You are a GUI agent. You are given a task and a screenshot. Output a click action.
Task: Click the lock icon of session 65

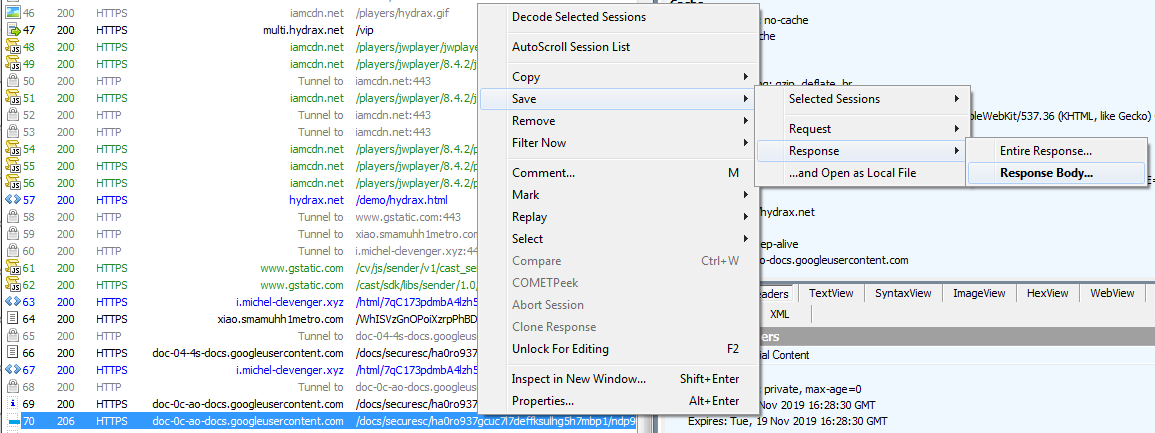(13, 336)
